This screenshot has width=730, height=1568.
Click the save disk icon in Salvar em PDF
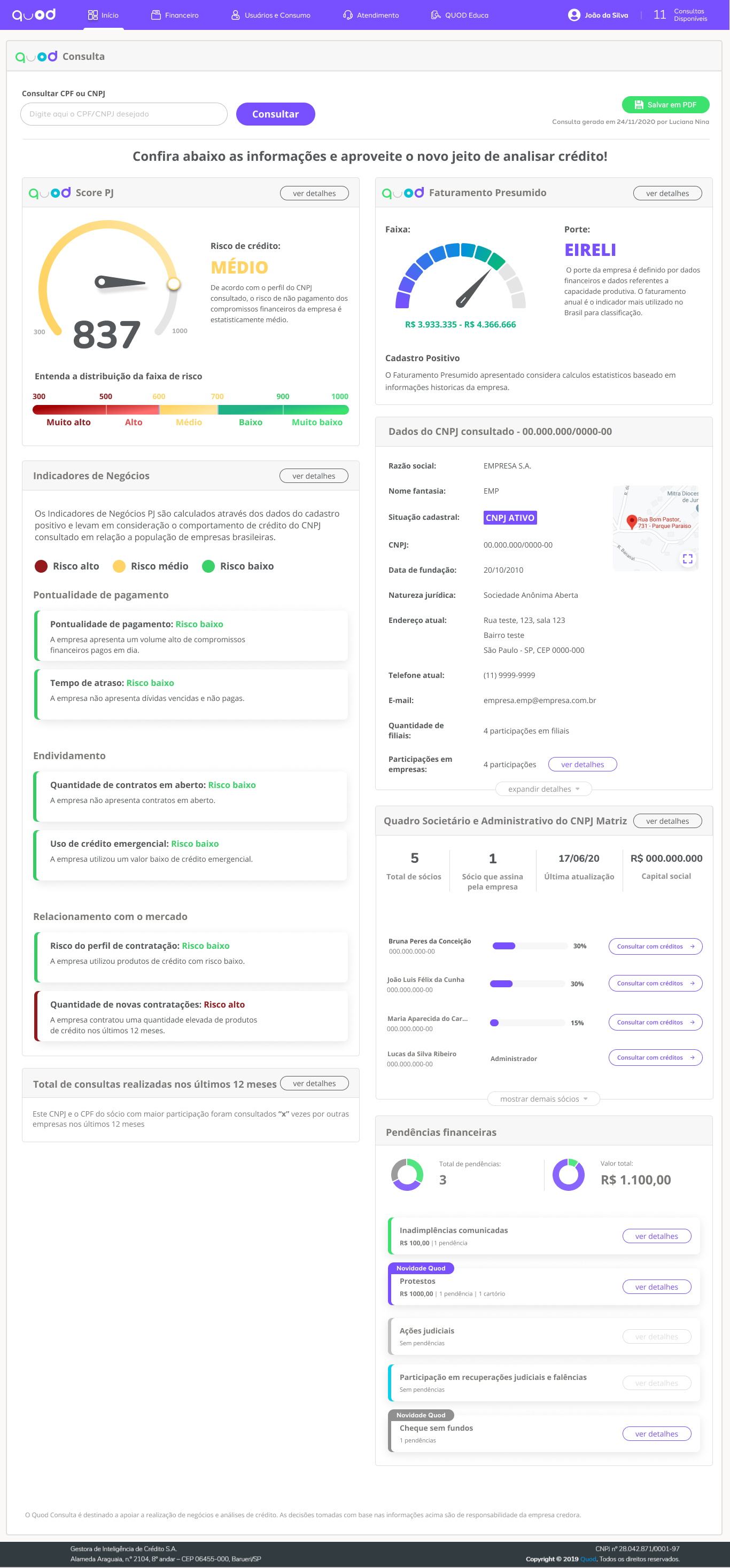(639, 105)
